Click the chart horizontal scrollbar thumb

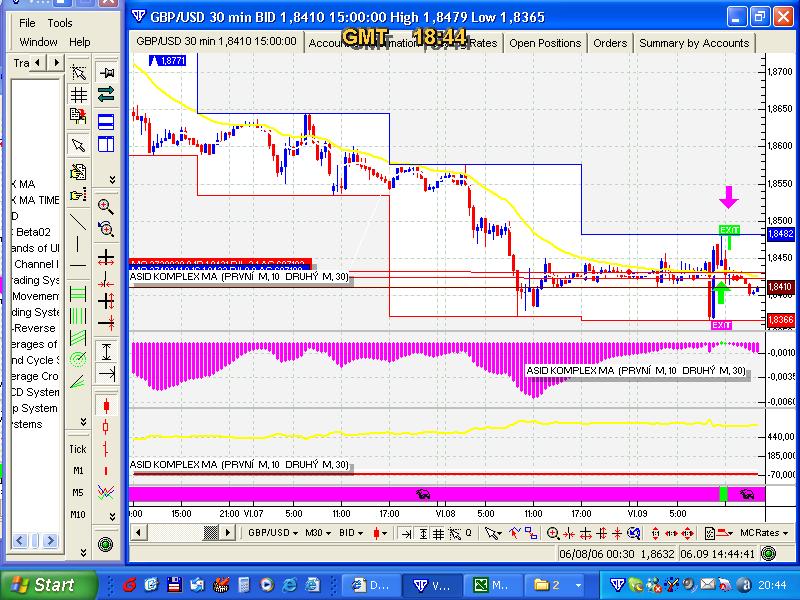coord(210,533)
